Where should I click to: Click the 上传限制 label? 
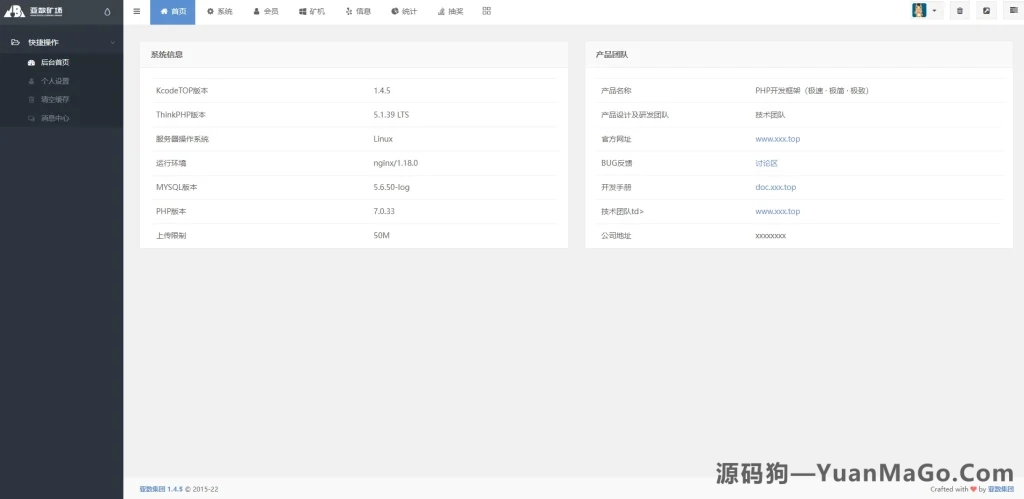[x=171, y=236]
